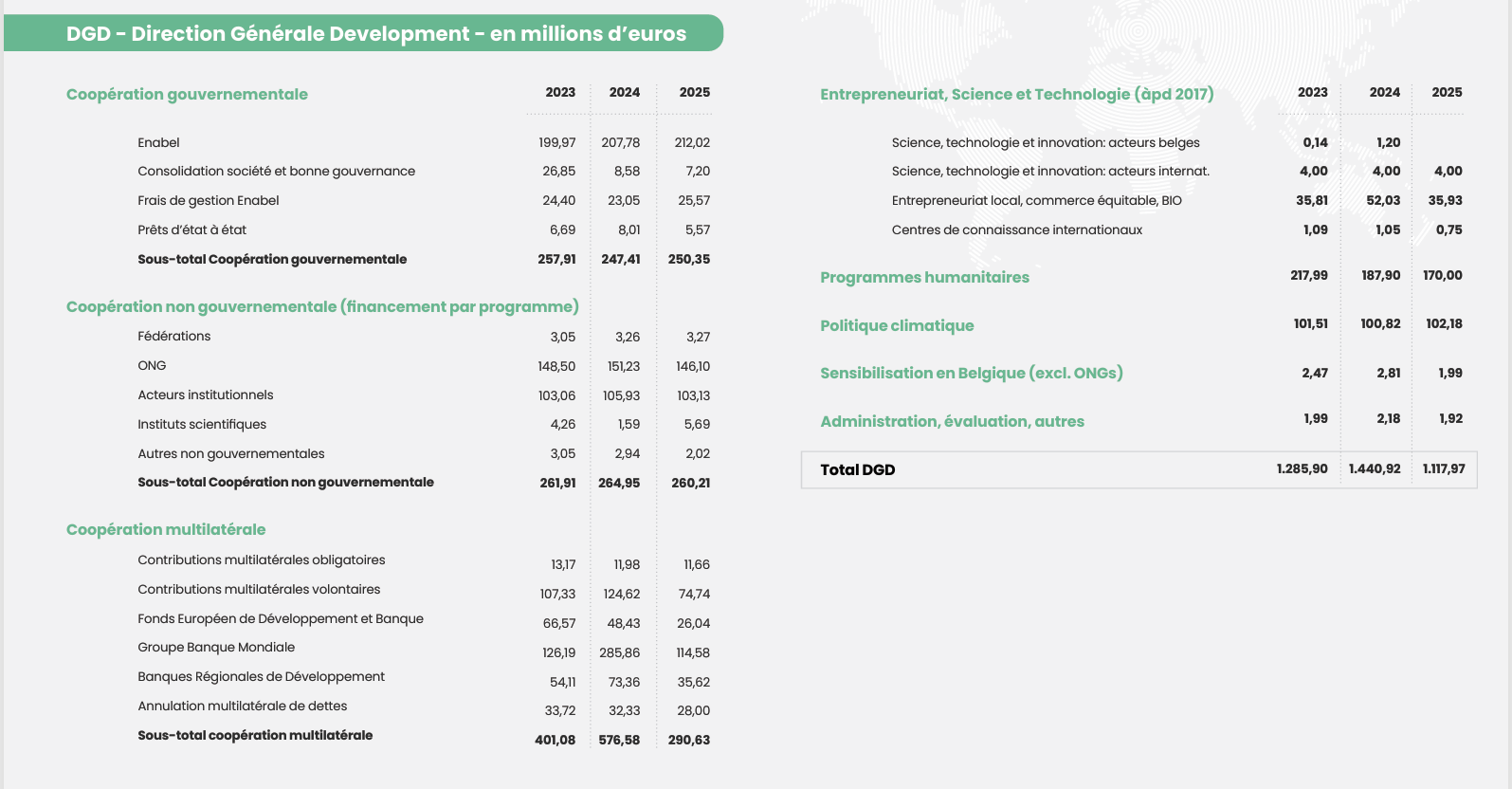This screenshot has width=1512, height=789.
Task: Click the Enabel 2023 value 199,97
Action: coord(557,142)
